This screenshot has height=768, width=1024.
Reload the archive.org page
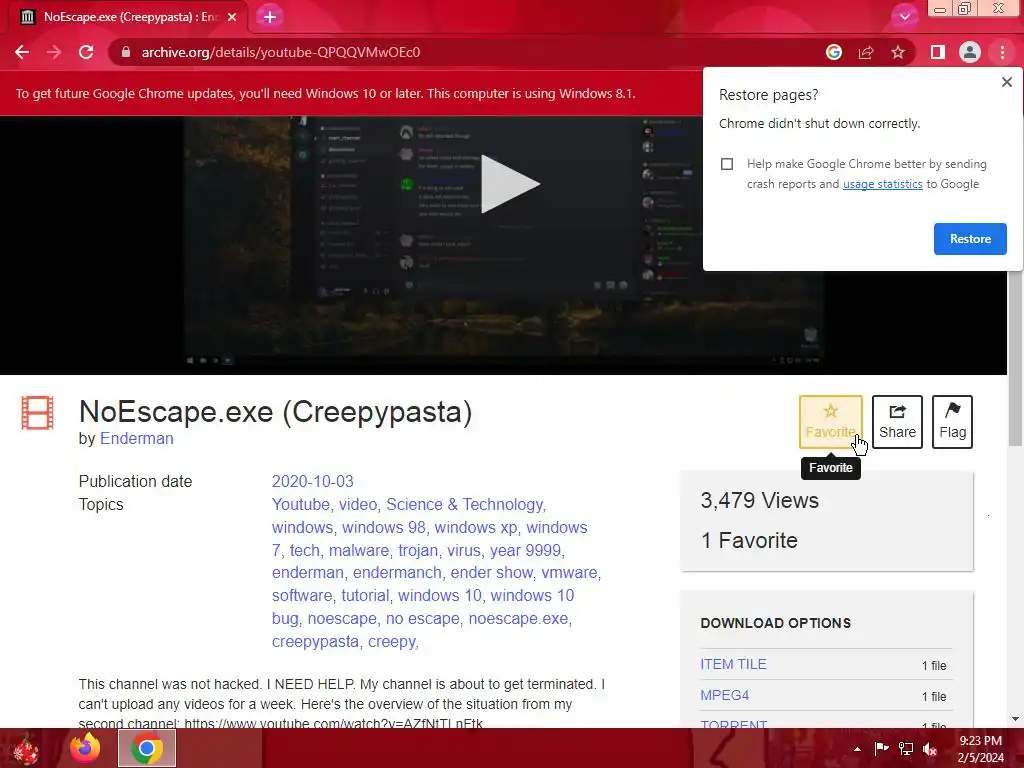click(x=86, y=52)
